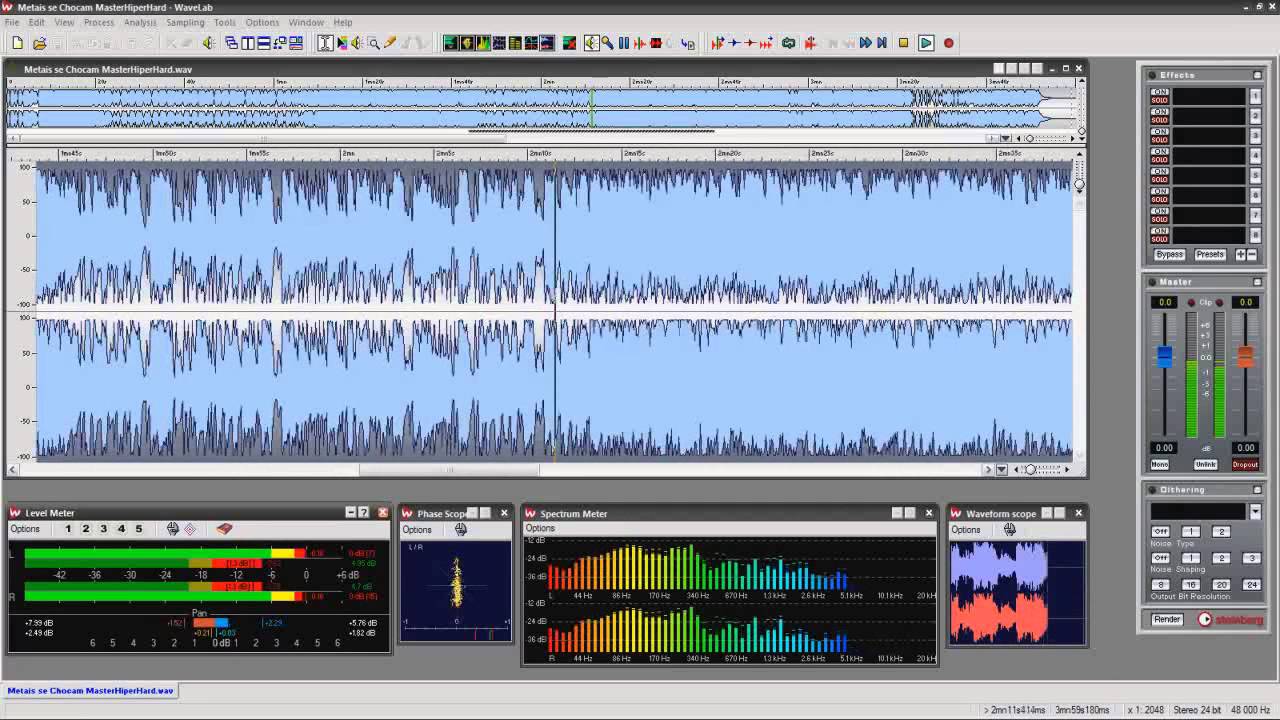
Task: Click the red record button
Action: pos(949,43)
